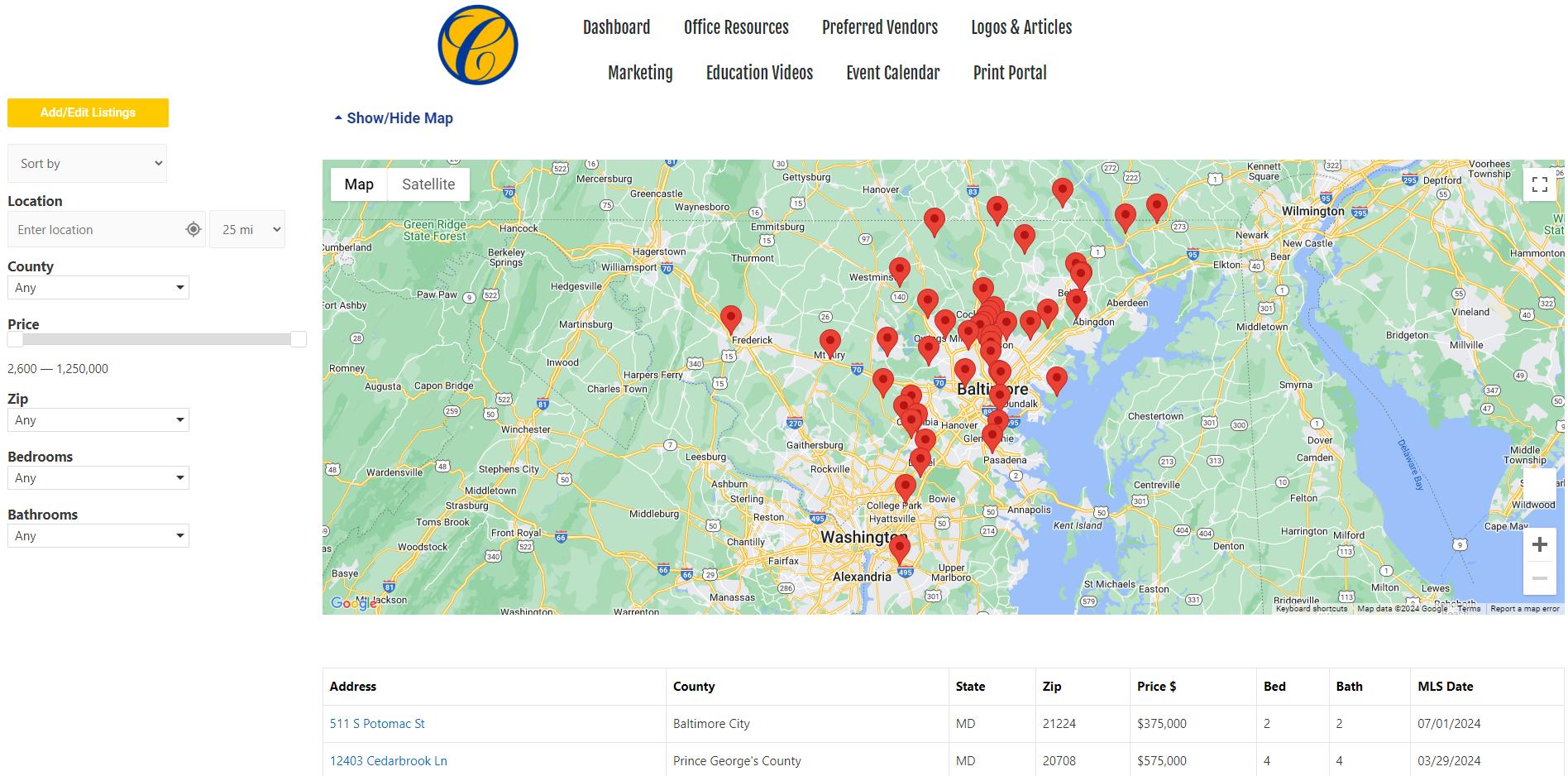Open the Bathrooms filter dropdown
Screen dimensions: 1568x776
point(98,535)
